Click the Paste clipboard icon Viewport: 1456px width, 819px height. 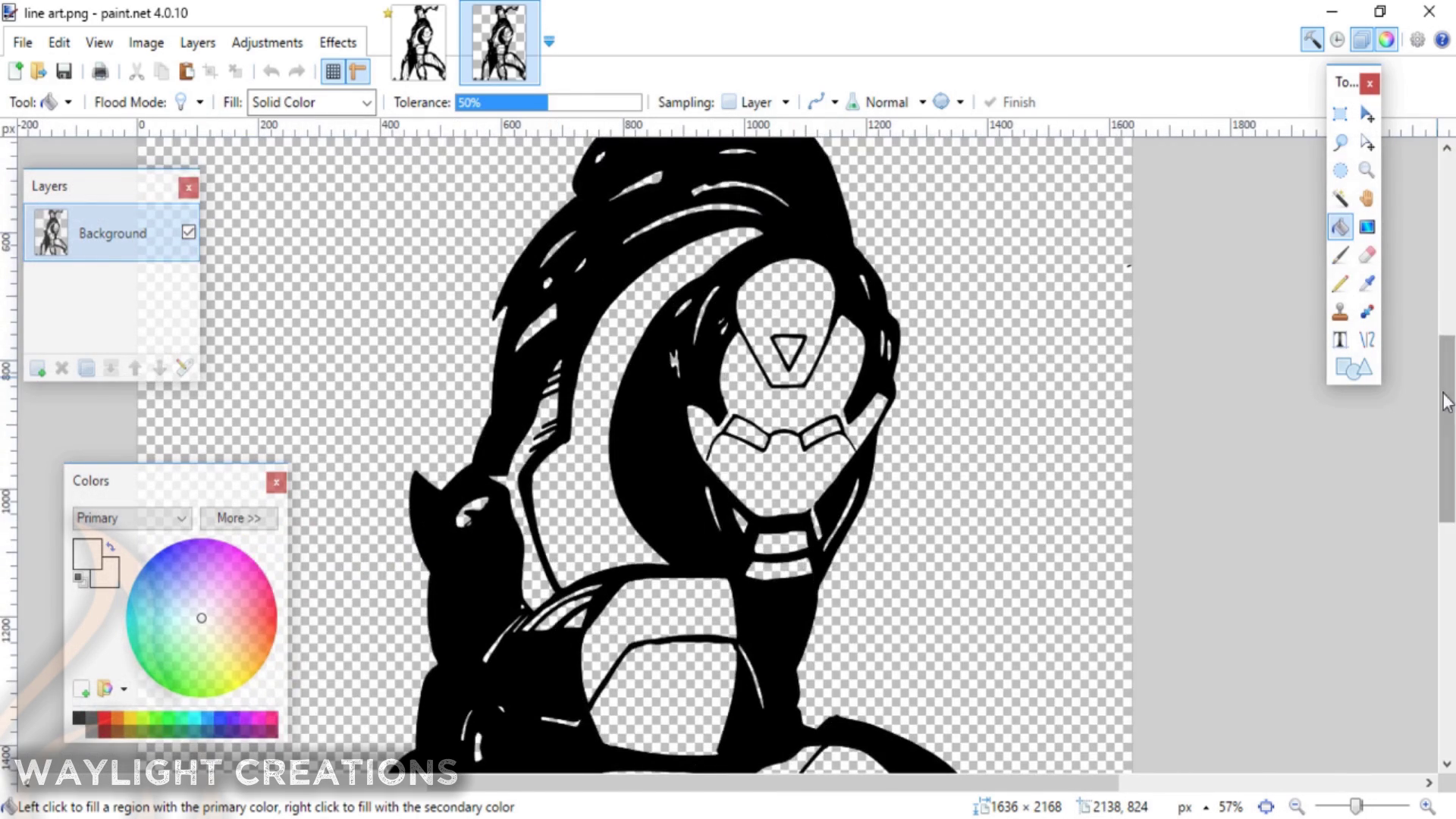[x=186, y=71]
